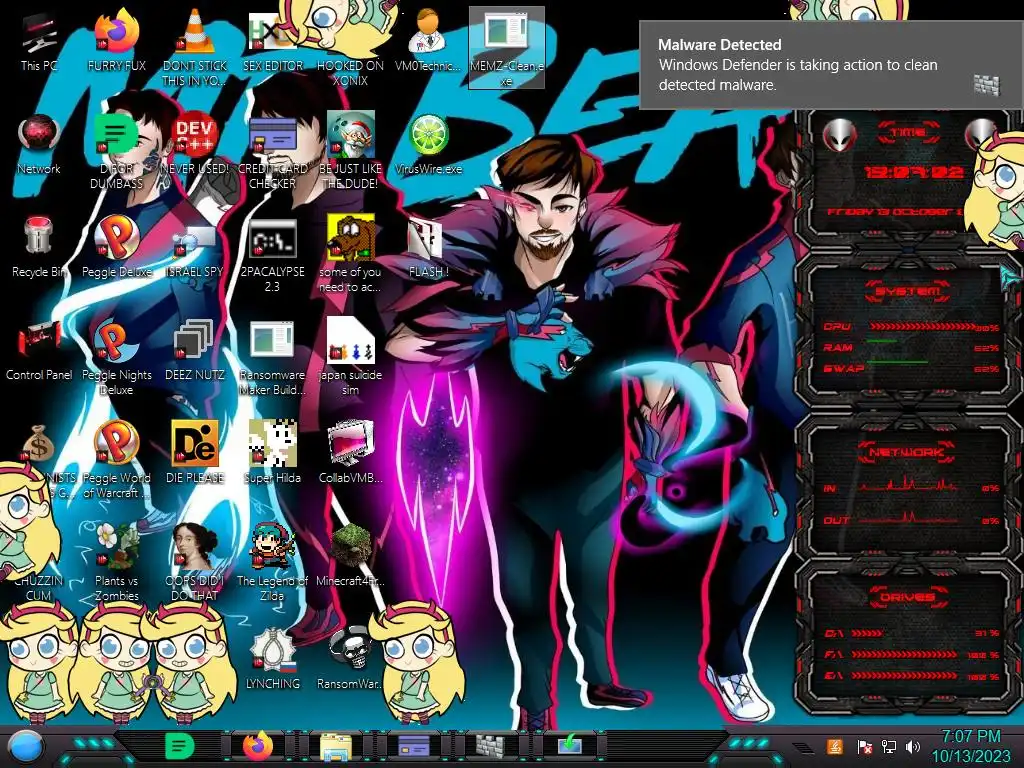Viewport: 1024px width, 768px height.
Task: Select the HOOKED ON XONIX icon
Action: tap(350, 49)
